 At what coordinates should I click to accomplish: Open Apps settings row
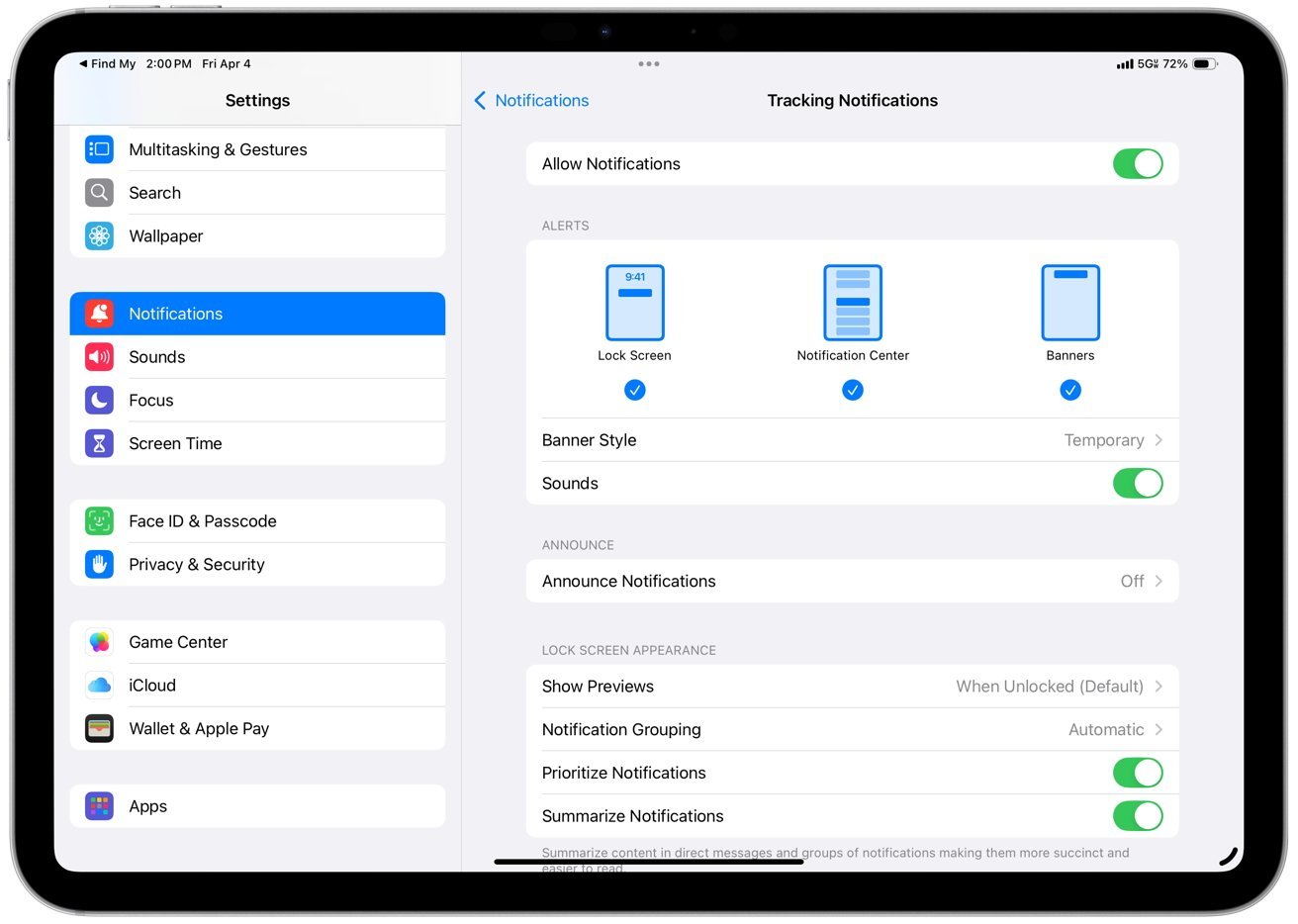pyautogui.click(x=257, y=806)
